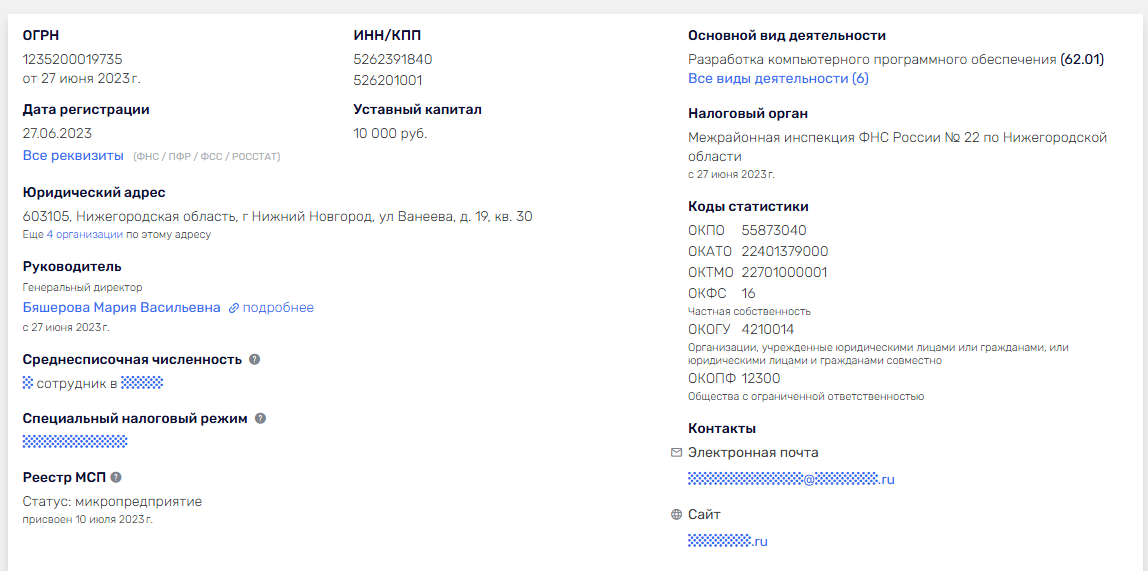1148x571 pixels.
Task: Open the hidden website .ru link
Action: tap(727, 542)
